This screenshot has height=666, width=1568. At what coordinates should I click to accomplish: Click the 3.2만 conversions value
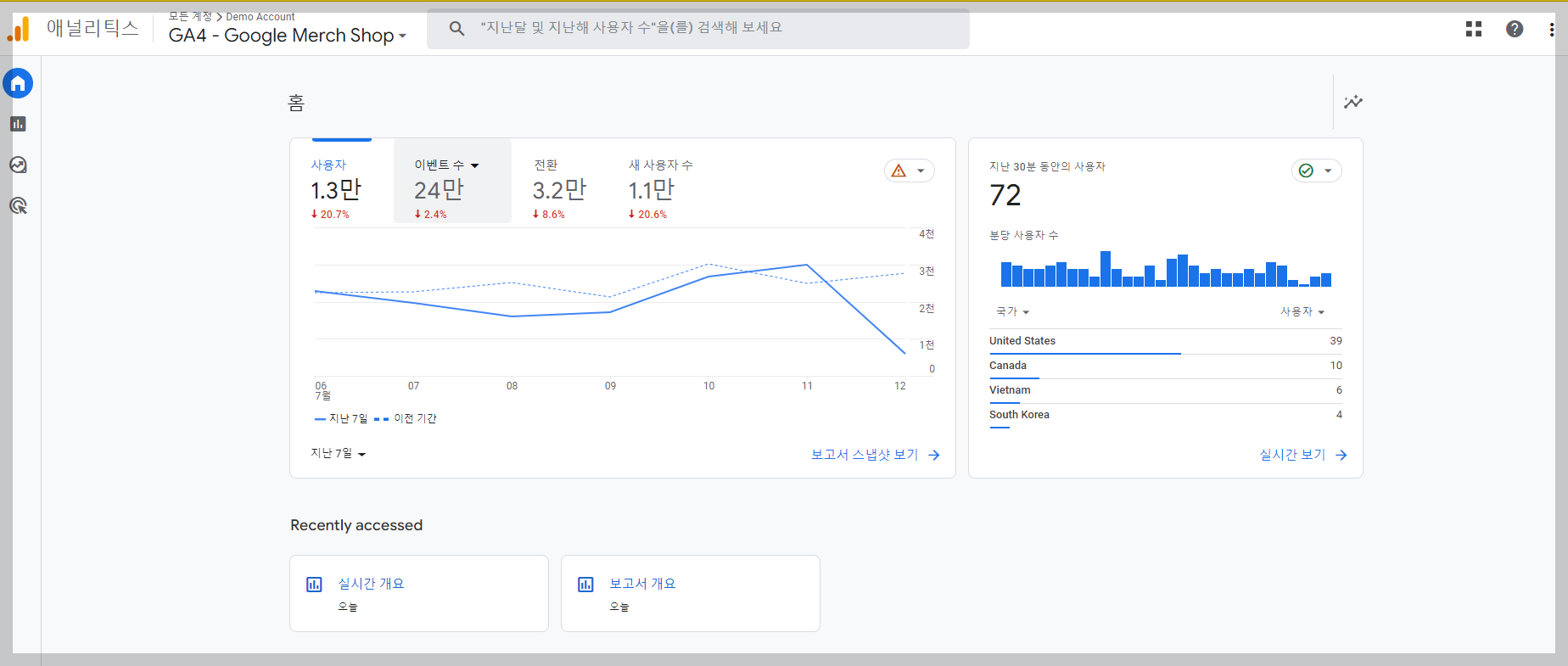click(x=559, y=190)
